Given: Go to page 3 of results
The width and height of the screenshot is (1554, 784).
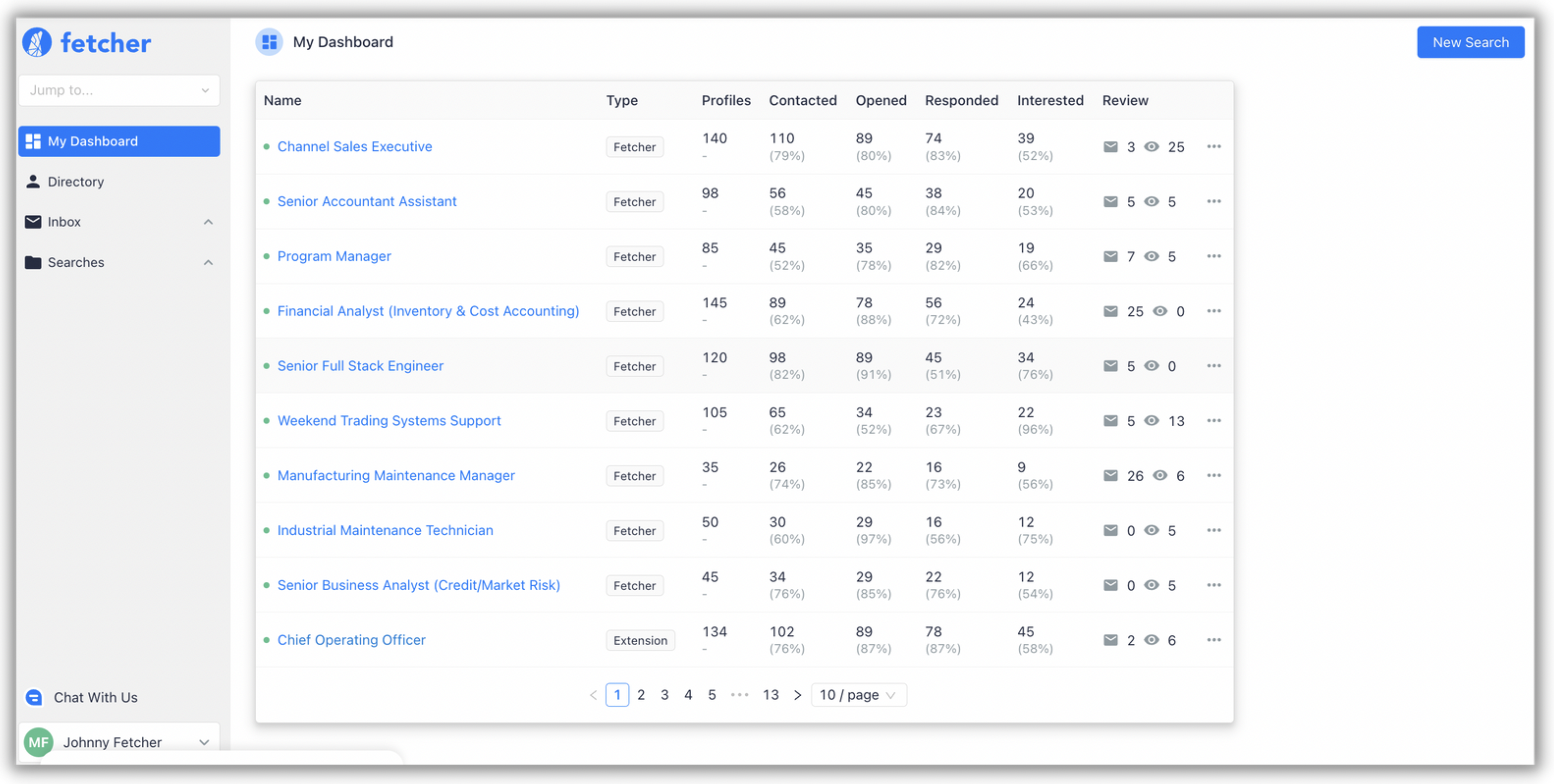Looking at the screenshot, I should pos(664,694).
